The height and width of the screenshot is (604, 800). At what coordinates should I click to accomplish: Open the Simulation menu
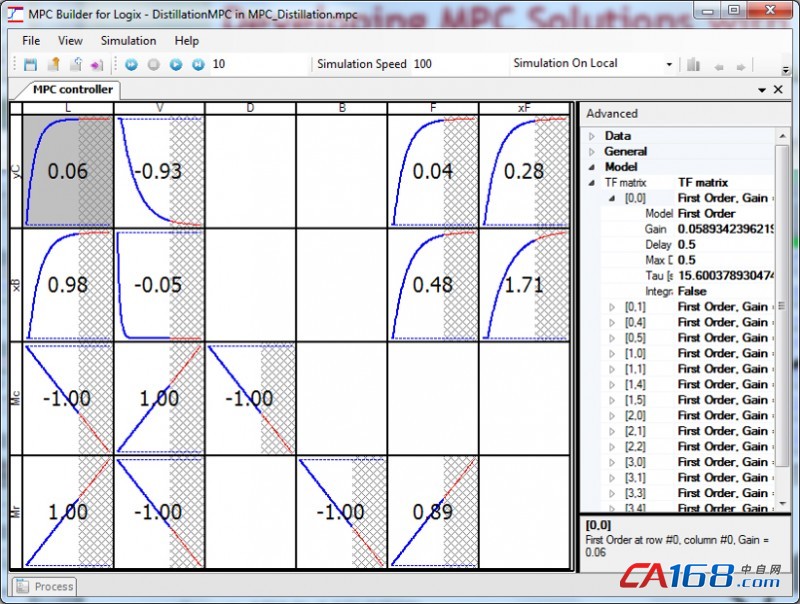[128, 41]
